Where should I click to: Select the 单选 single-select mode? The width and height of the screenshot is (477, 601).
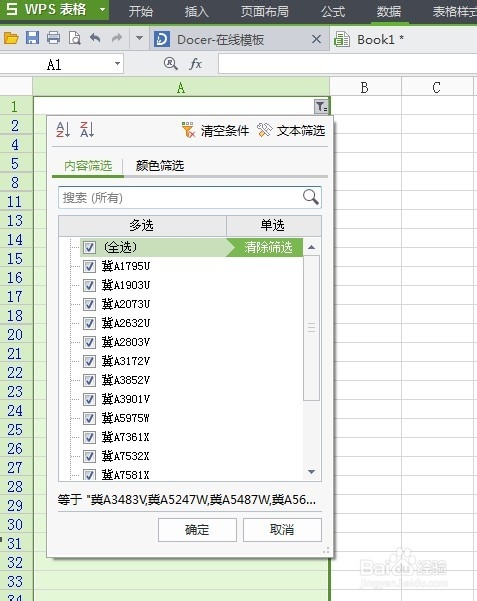273,225
